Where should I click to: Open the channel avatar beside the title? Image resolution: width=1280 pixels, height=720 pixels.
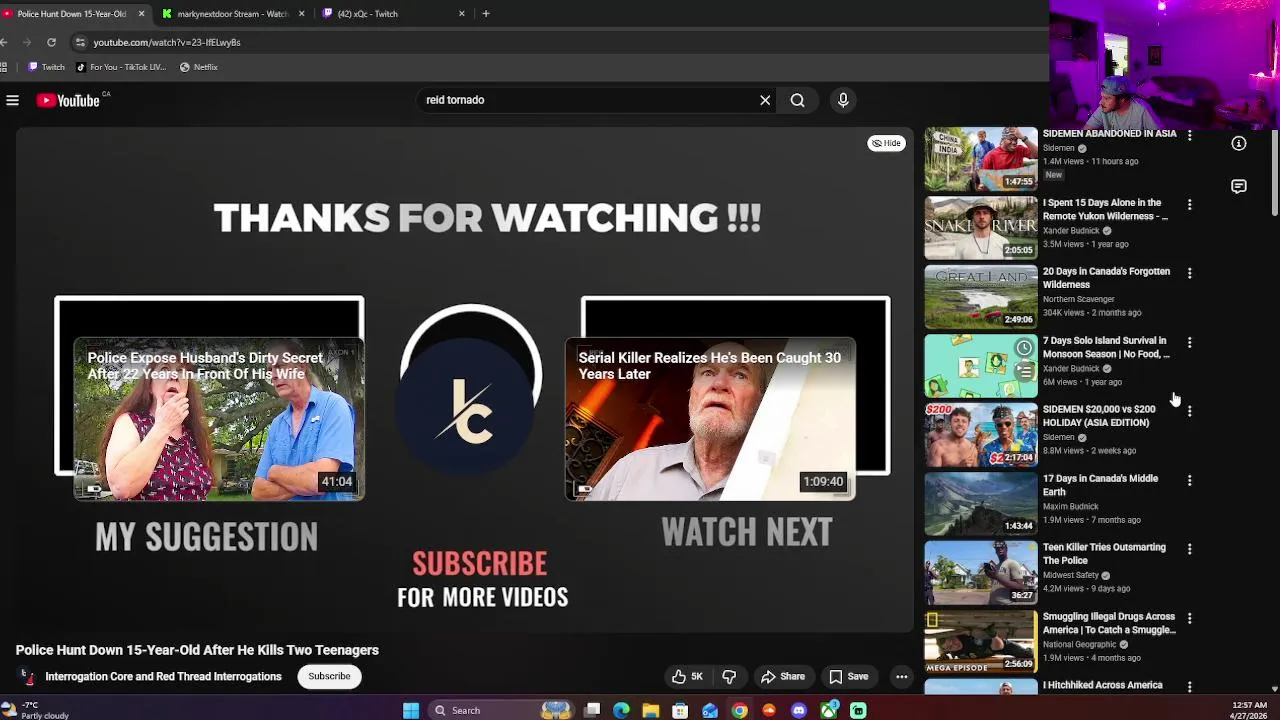pos(27,677)
